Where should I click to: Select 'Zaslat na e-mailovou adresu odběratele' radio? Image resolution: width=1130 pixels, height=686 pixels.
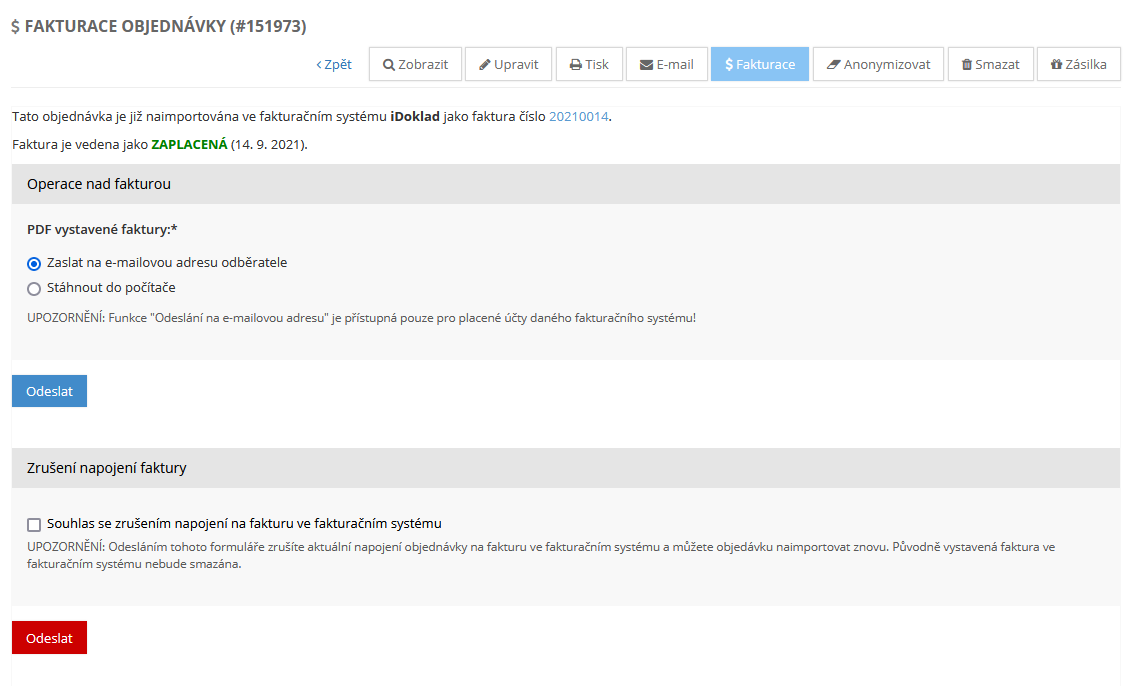click(x=34, y=264)
